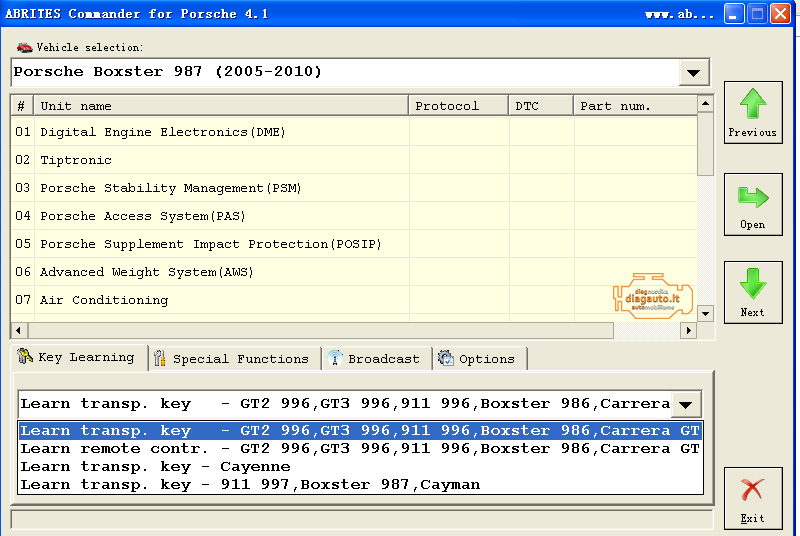Screen dimensions: 800x536
Task: Select Learn transp. key - Cayenne option
Action: click(x=156, y=467)
